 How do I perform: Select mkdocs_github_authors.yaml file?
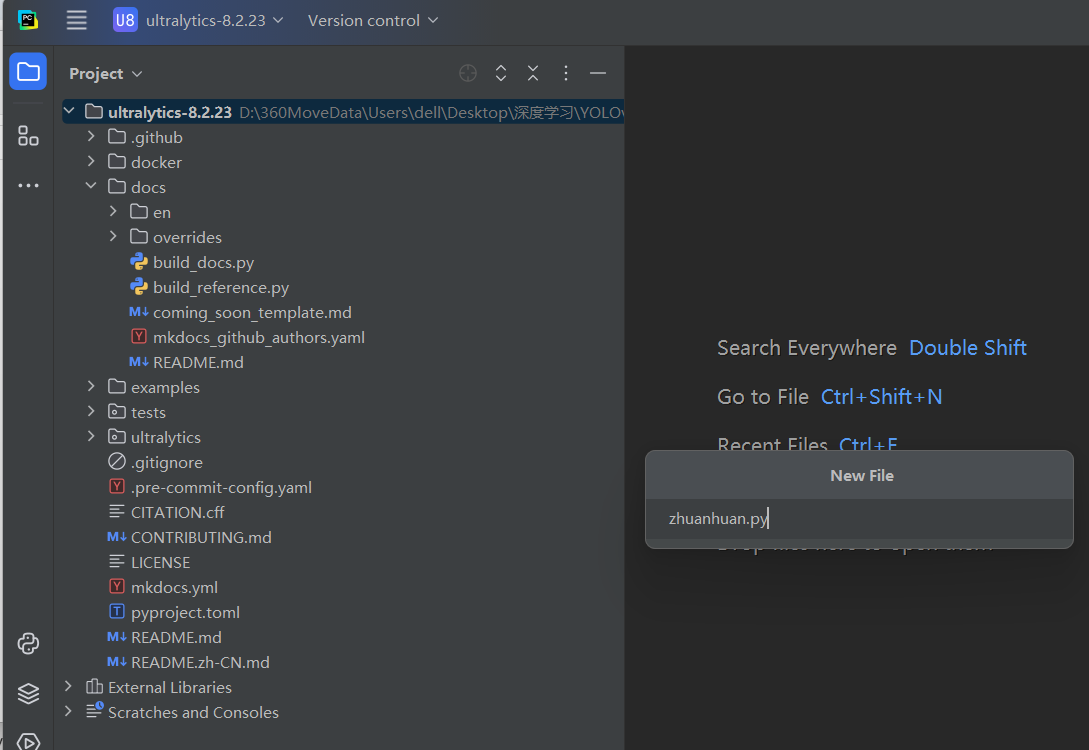[258, 338]
